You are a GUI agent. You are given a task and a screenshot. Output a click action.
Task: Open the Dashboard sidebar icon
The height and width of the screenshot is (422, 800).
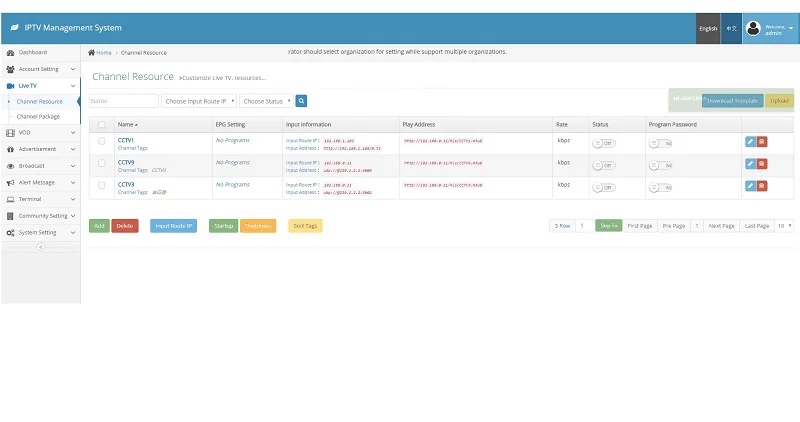click(10, 53)
